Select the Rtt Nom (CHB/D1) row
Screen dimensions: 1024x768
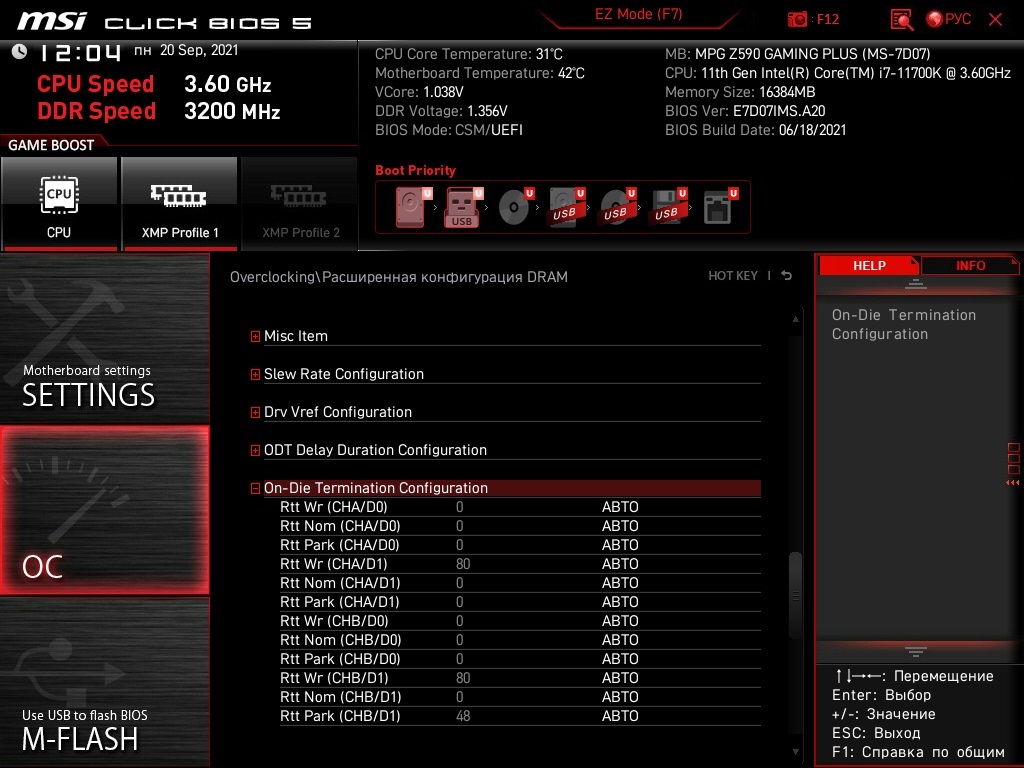click(x=520, y=697)
